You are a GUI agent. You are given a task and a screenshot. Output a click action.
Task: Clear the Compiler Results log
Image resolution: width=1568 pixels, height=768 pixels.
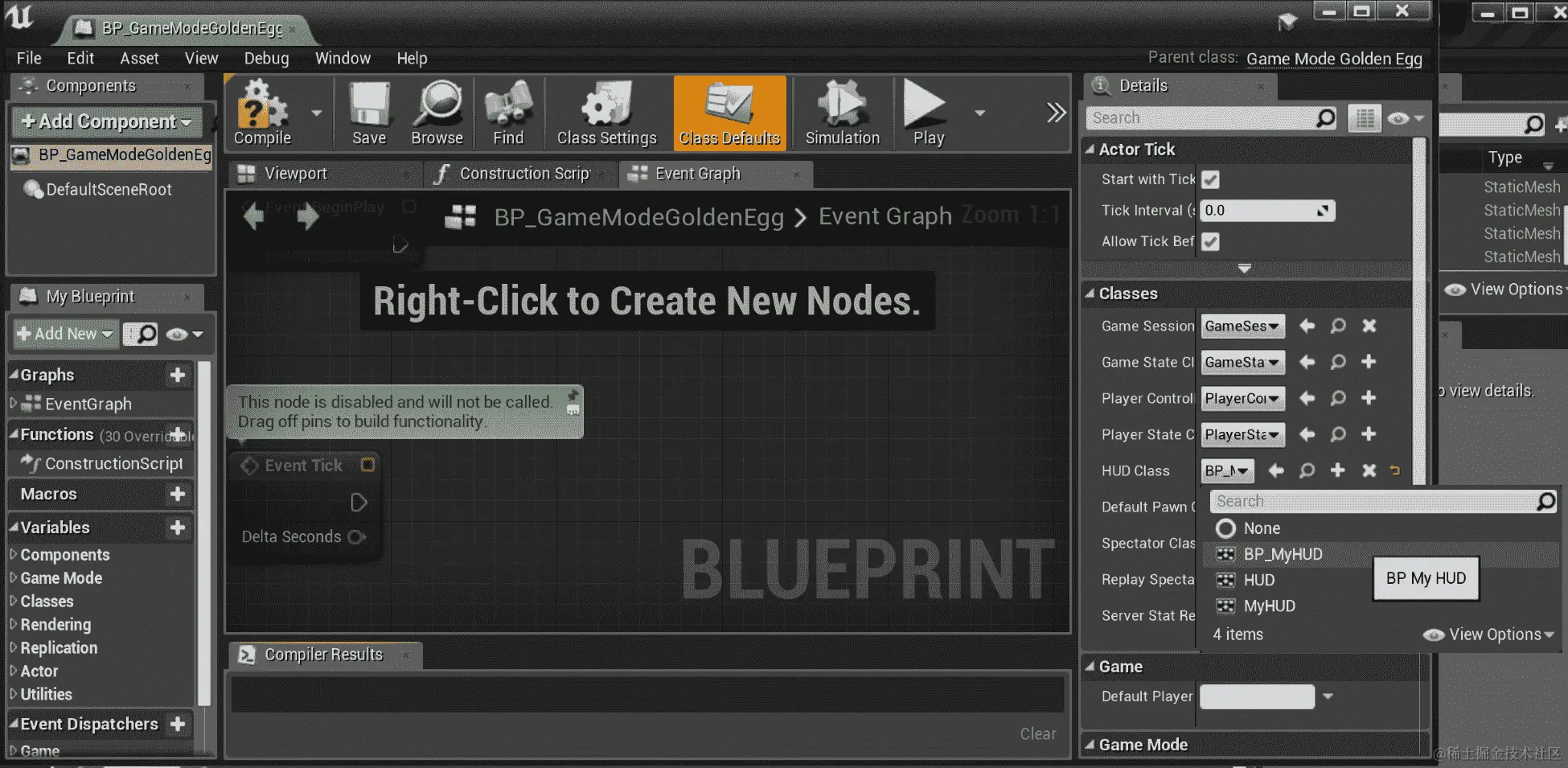coord(1038,733)
